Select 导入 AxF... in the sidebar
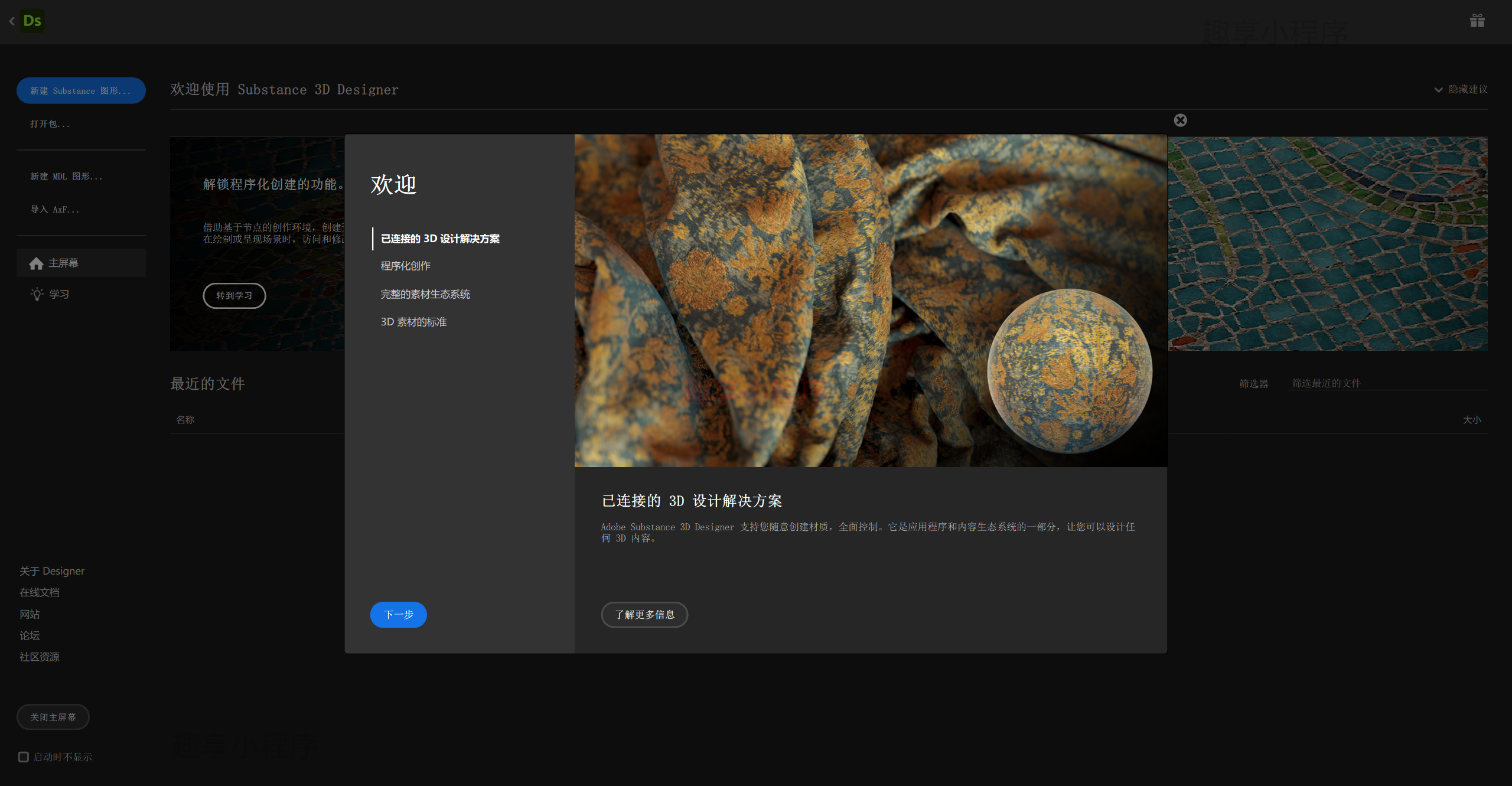 (x=55, y=210)
